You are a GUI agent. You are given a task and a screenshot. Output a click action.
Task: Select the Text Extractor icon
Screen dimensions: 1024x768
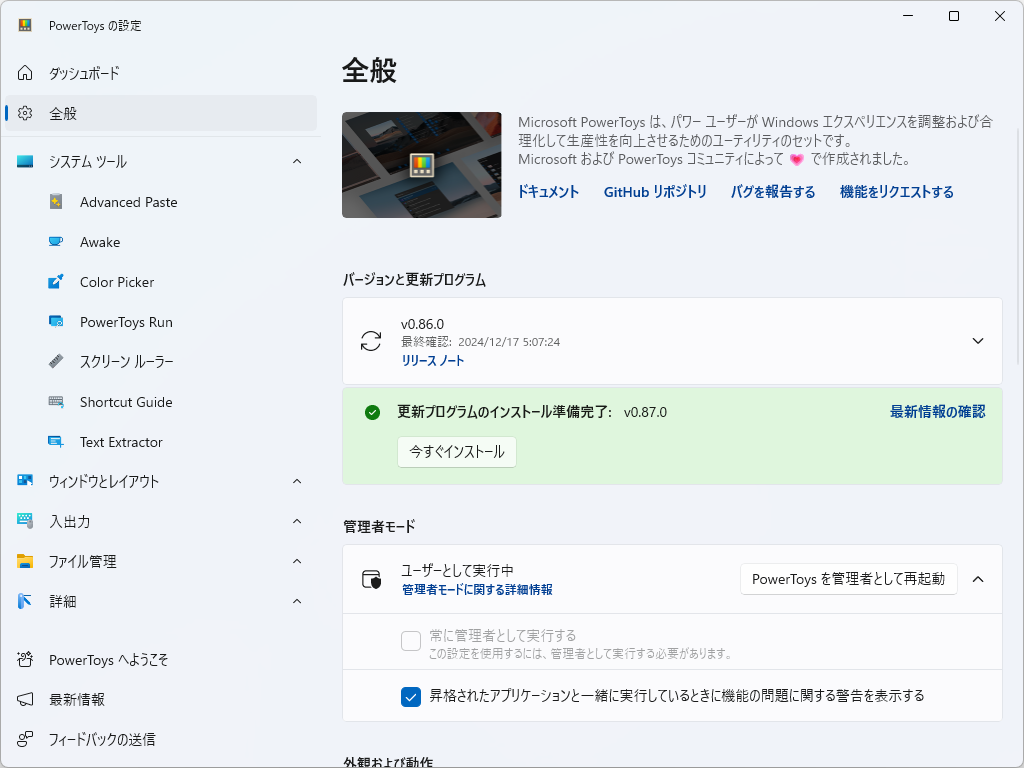[56, 442]
